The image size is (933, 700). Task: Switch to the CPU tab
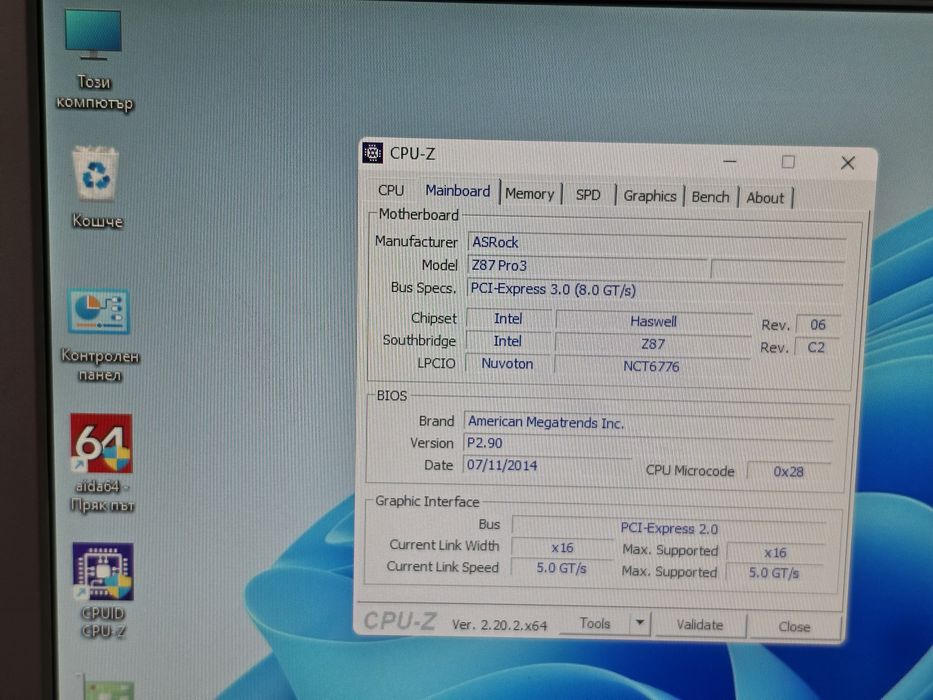(391, 190)
